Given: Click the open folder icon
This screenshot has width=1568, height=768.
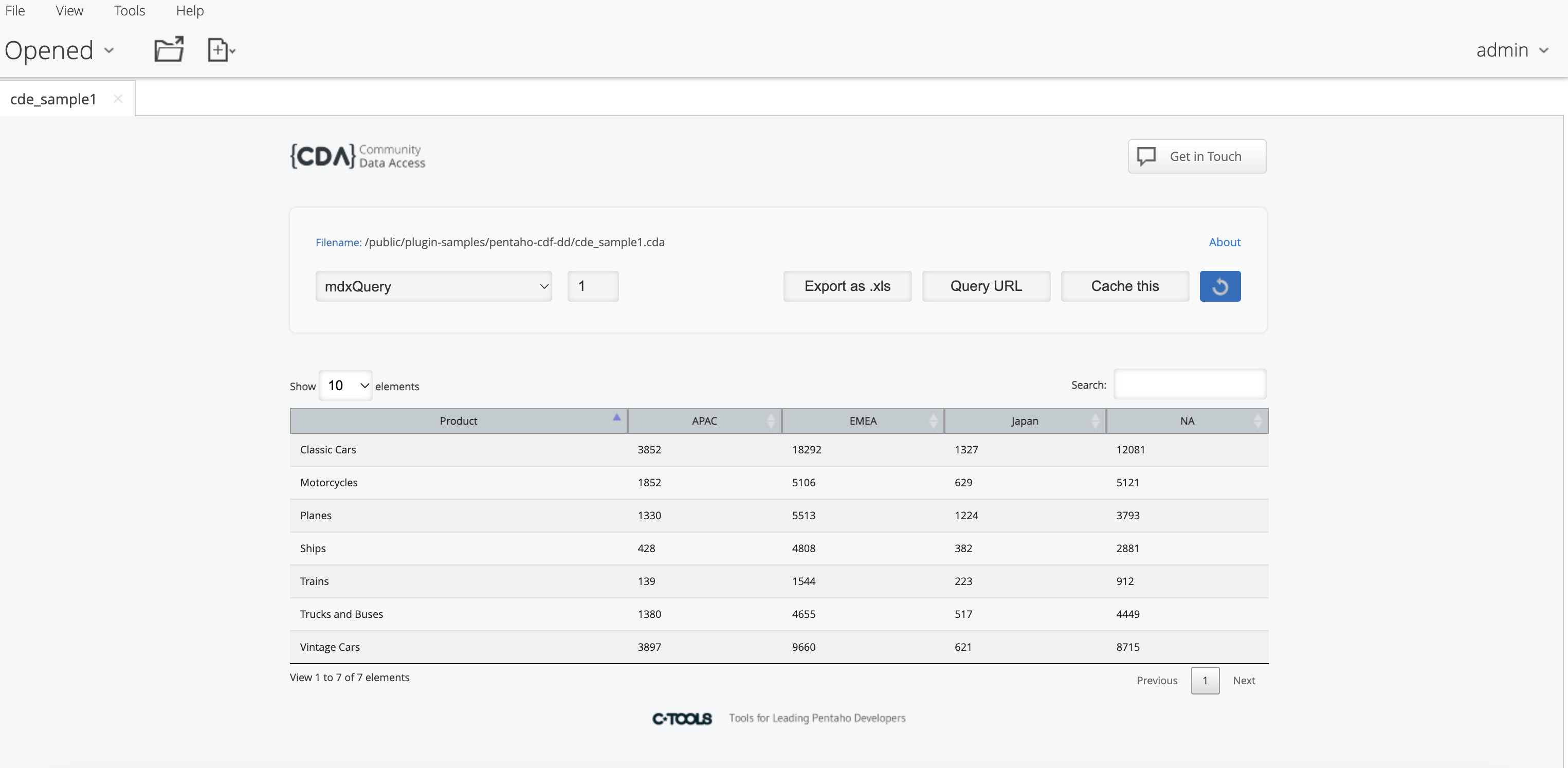Looking at the screenshot, I should (169, 49).
